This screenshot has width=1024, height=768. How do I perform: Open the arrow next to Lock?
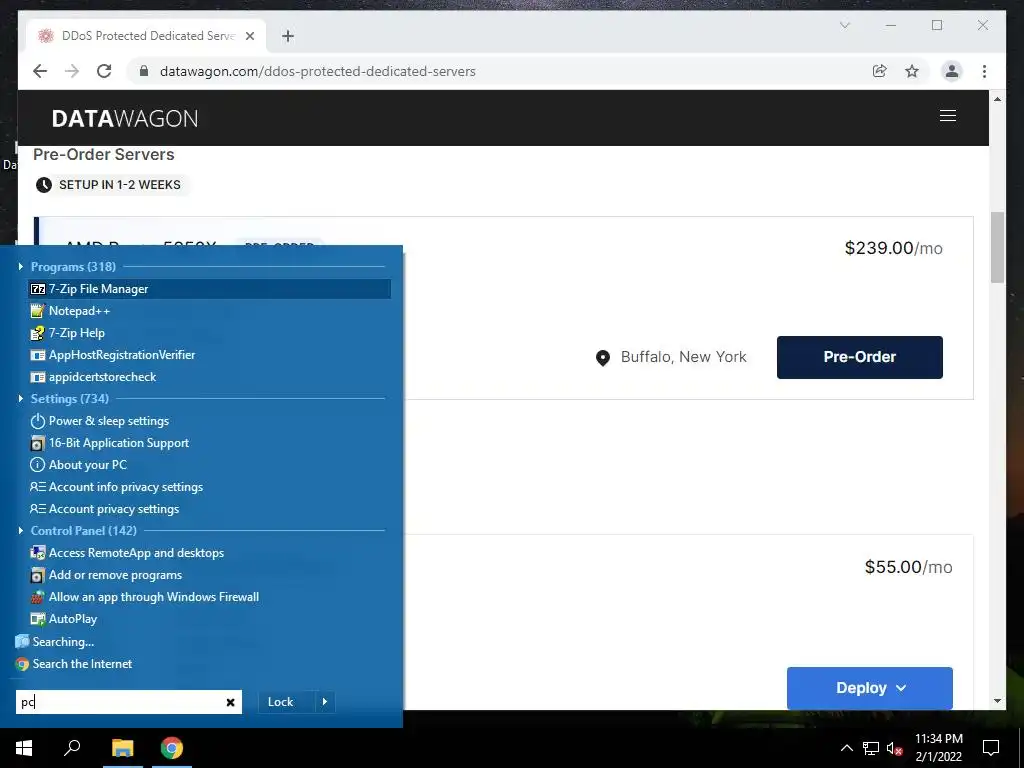pos(325,702)
